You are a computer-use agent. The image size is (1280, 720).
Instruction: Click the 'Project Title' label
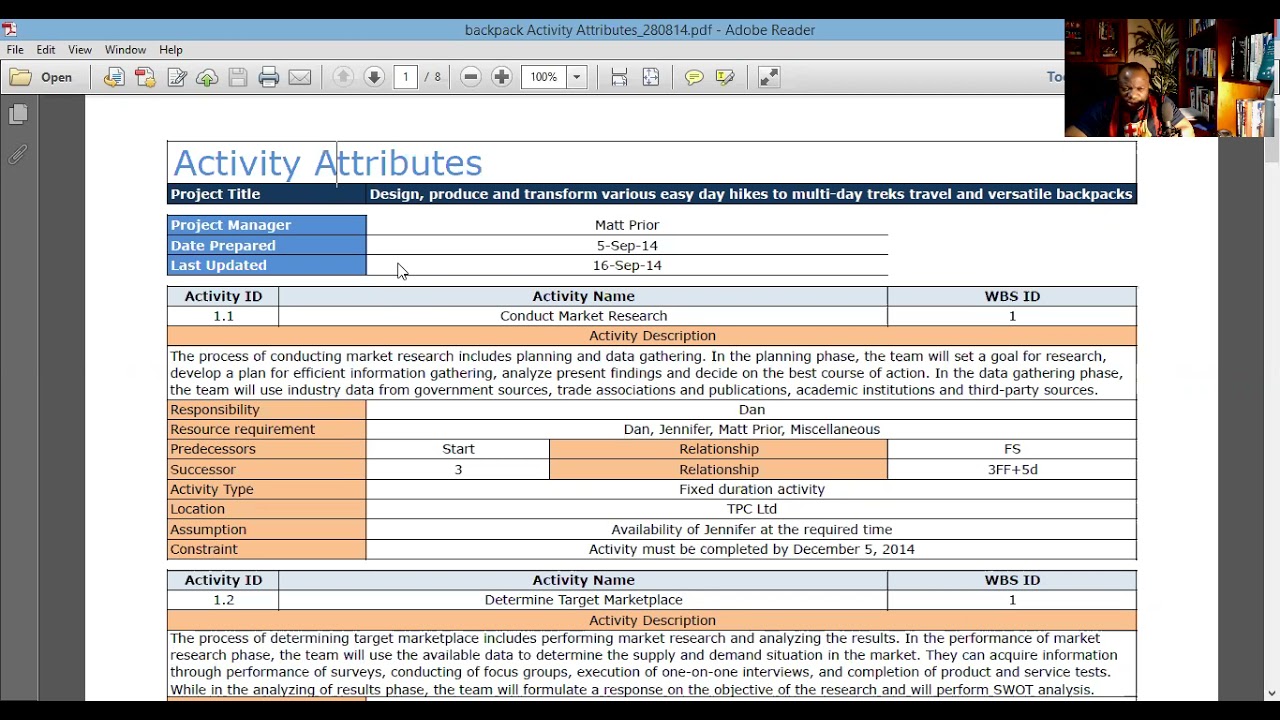[215, 194]
